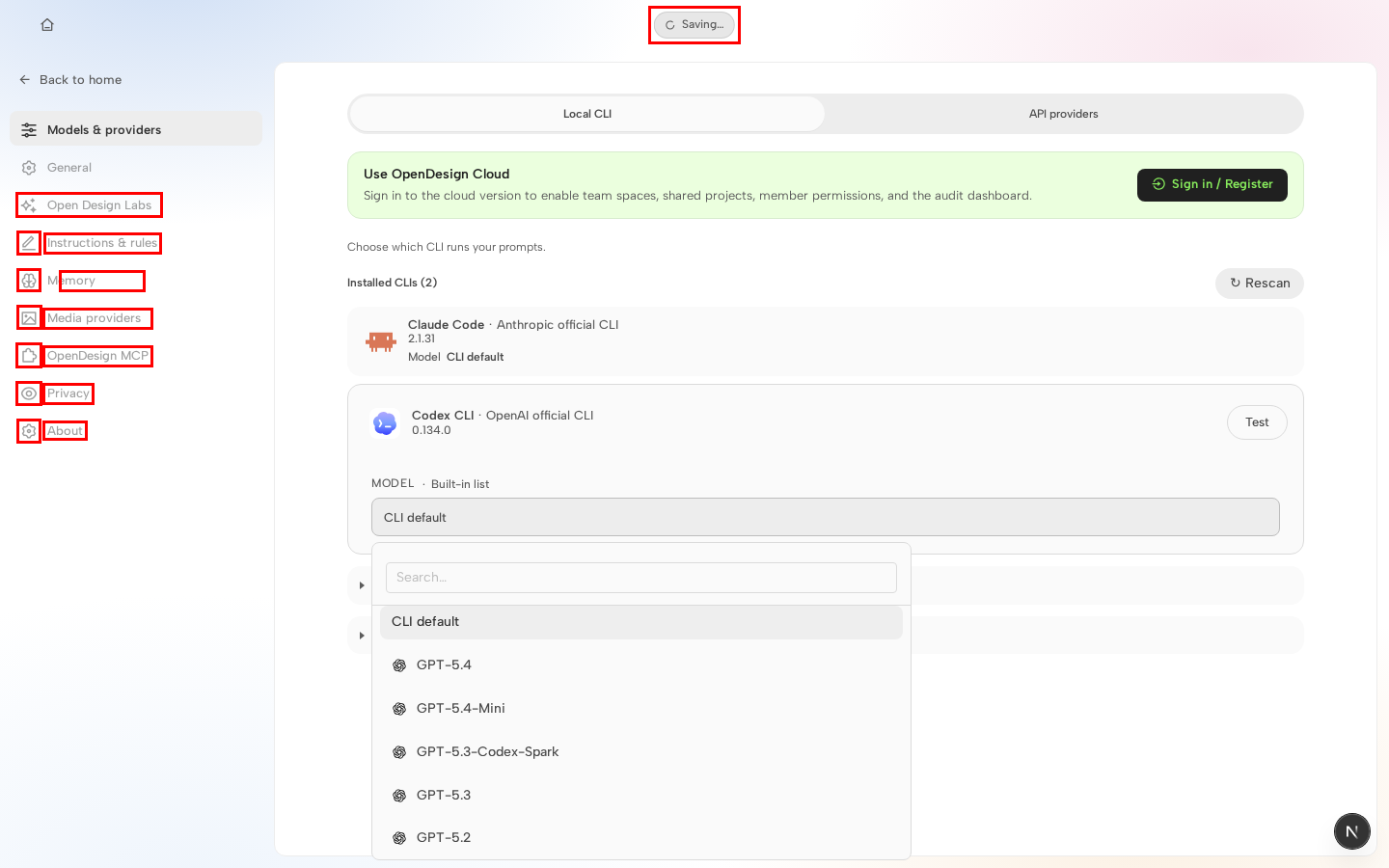Click the Rescan button
Image resolution: width=1389 pixels, height=868 pixels.
click(x=1260, y=284)
